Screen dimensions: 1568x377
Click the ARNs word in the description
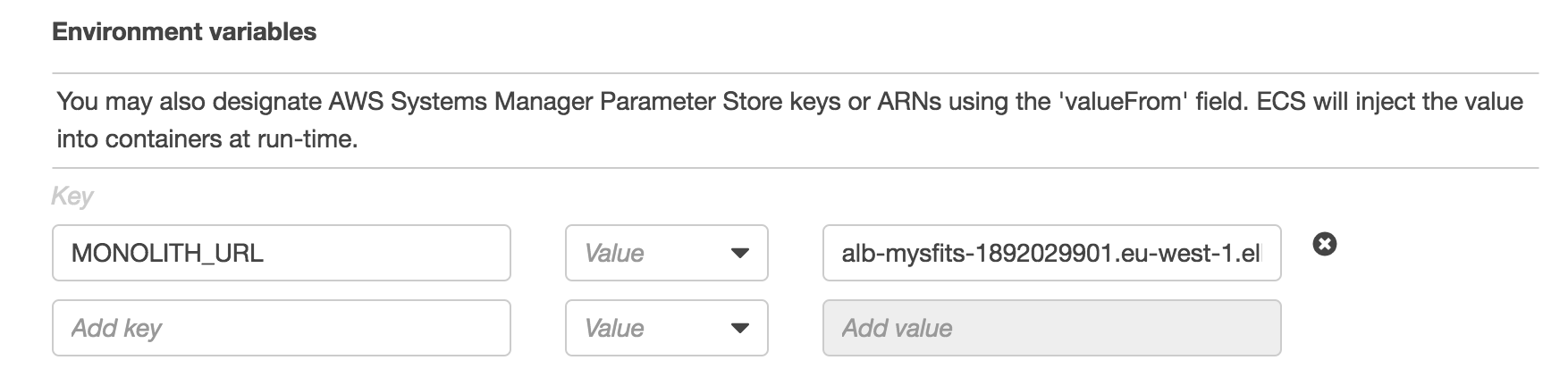909,101
